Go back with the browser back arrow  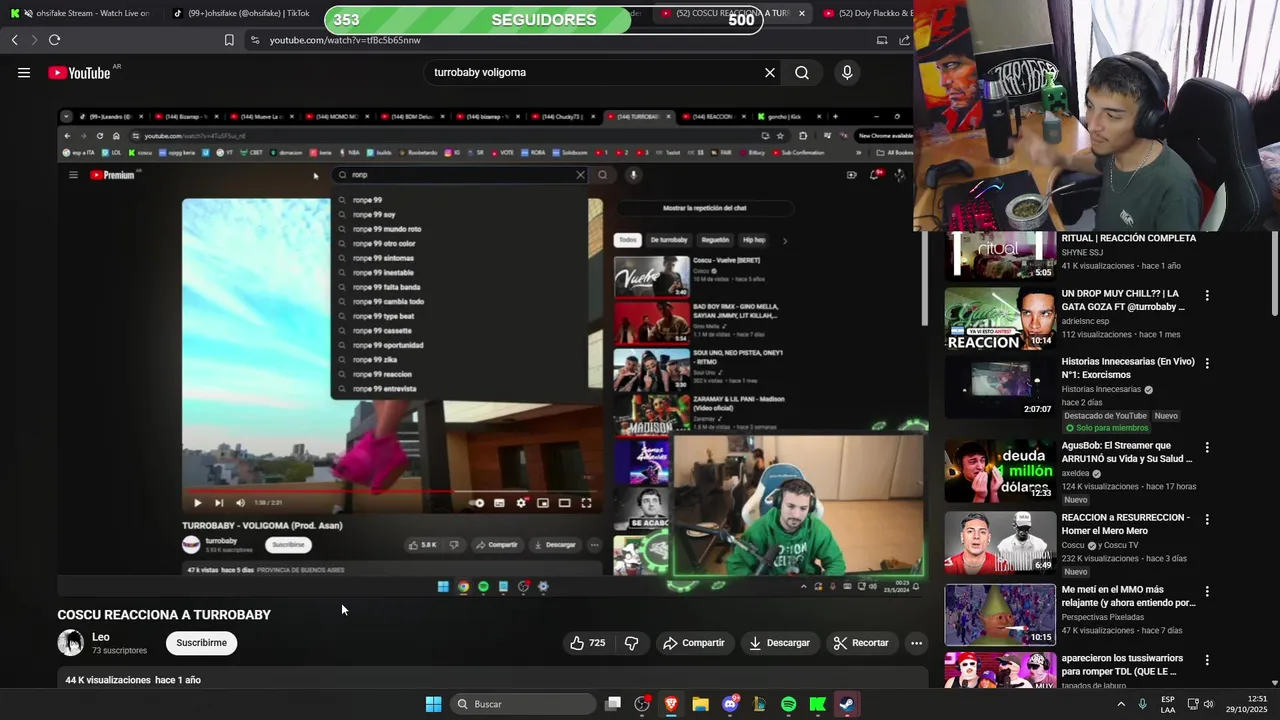pyautogui.click(x=14, y=40)
